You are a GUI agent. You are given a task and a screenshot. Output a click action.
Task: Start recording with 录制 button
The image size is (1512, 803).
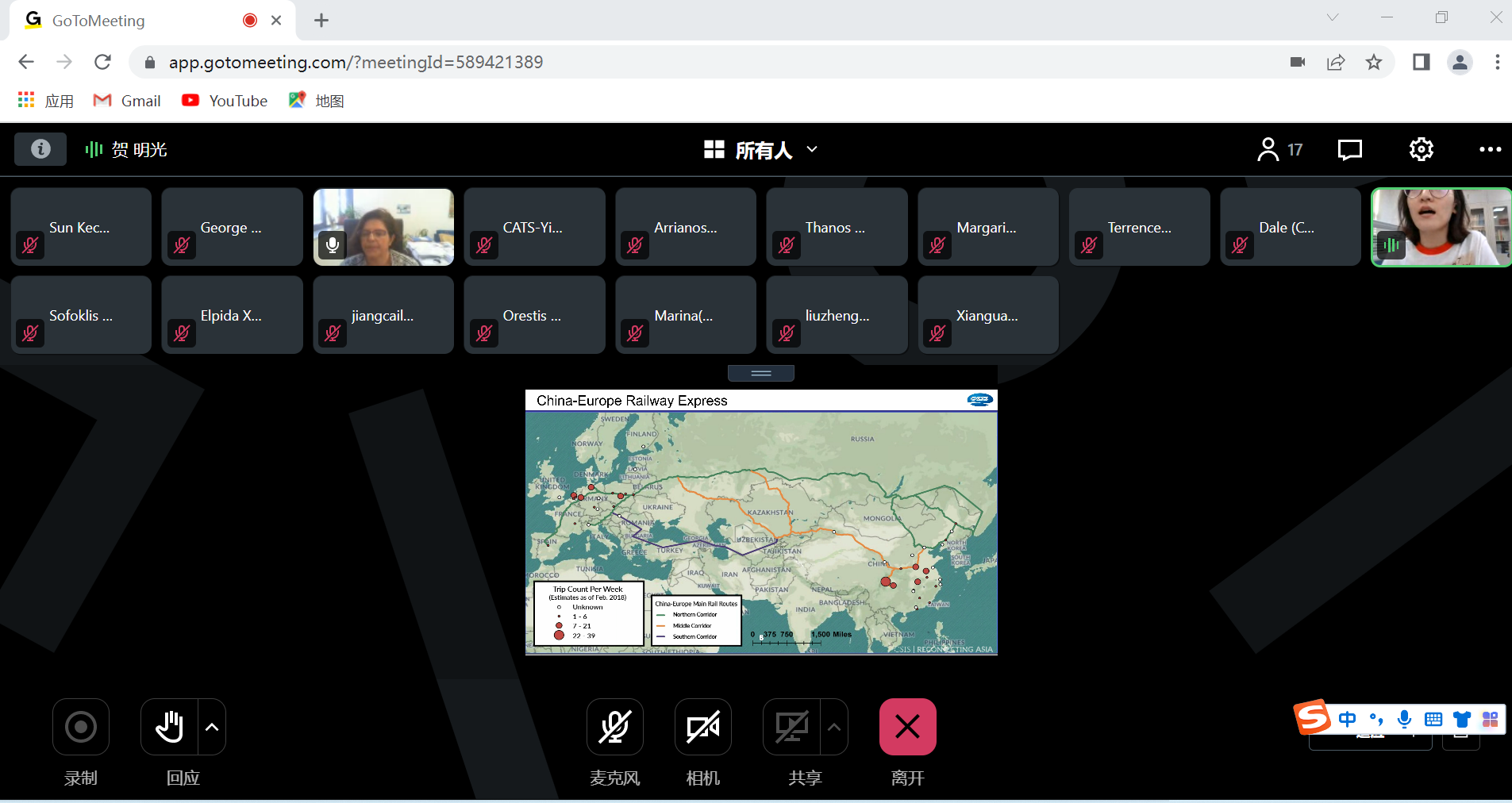81,727
